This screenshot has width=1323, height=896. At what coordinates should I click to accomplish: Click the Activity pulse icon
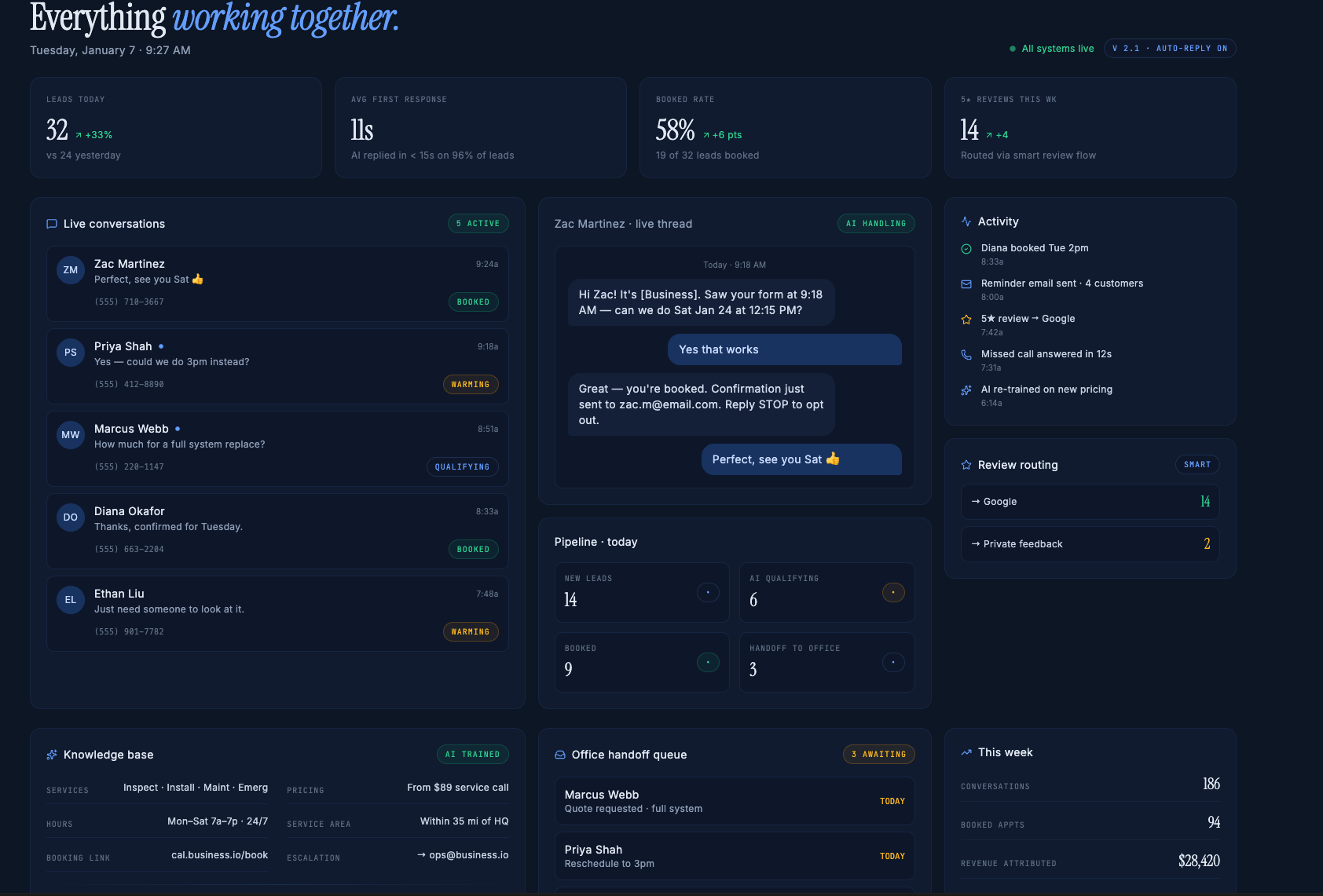point(966,221)
